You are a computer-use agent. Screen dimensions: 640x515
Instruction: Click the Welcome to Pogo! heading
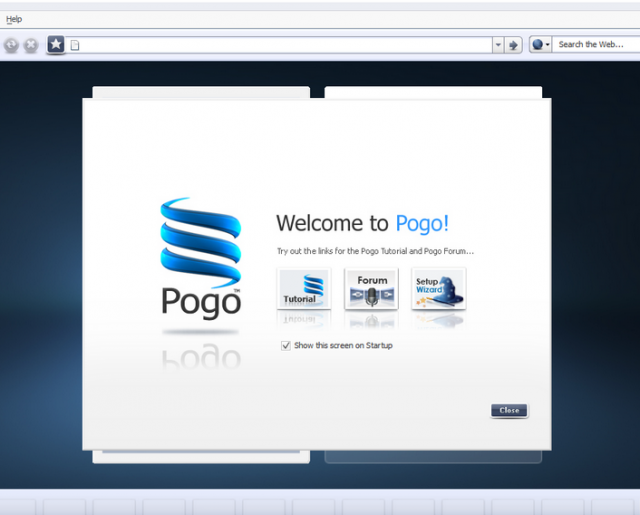coord(362,223)
